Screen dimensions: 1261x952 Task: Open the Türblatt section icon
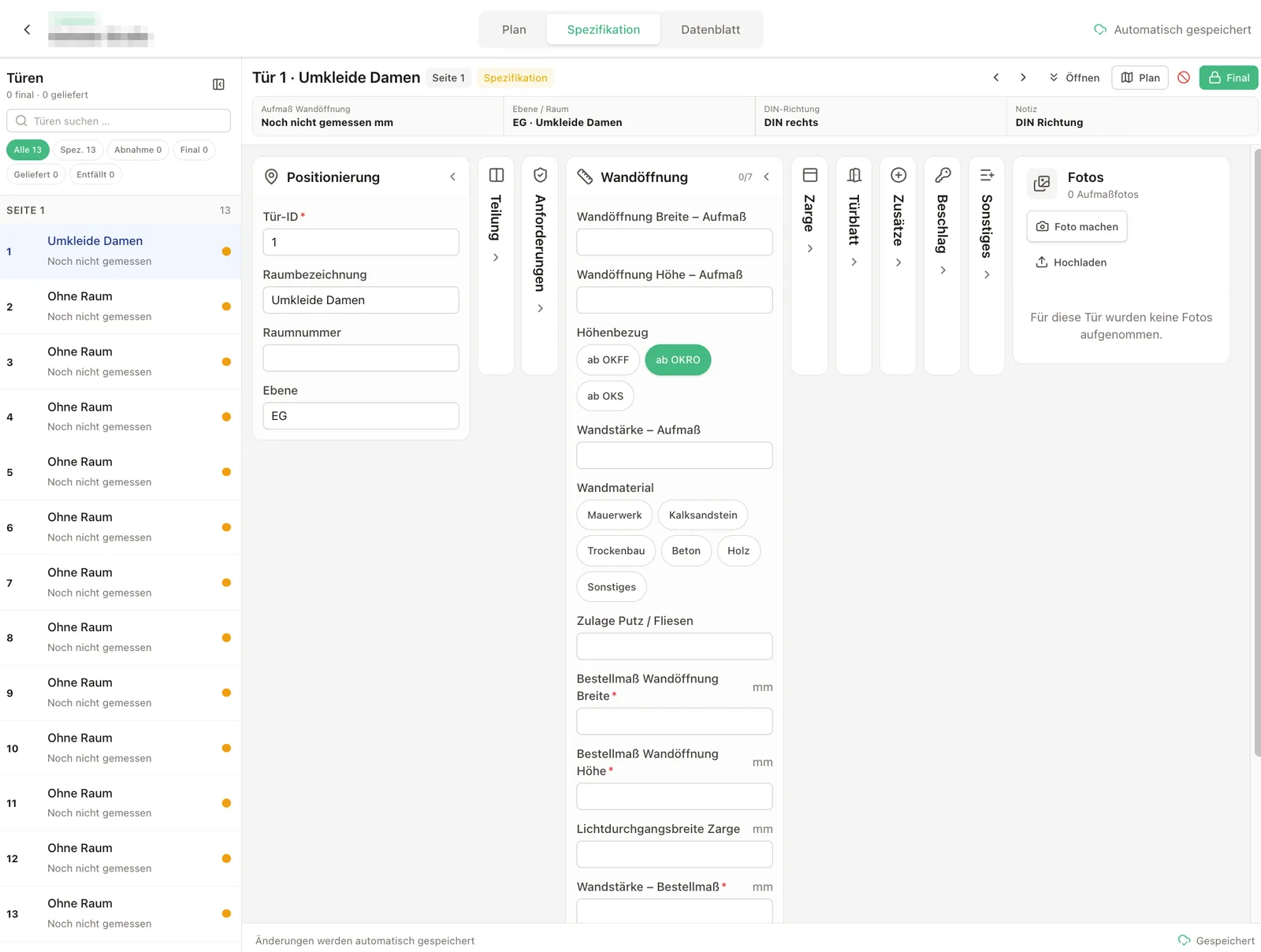coord(854,175)
